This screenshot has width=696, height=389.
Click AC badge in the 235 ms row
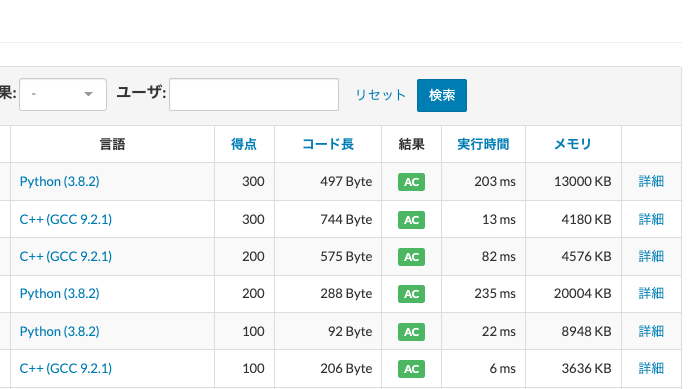411,294
